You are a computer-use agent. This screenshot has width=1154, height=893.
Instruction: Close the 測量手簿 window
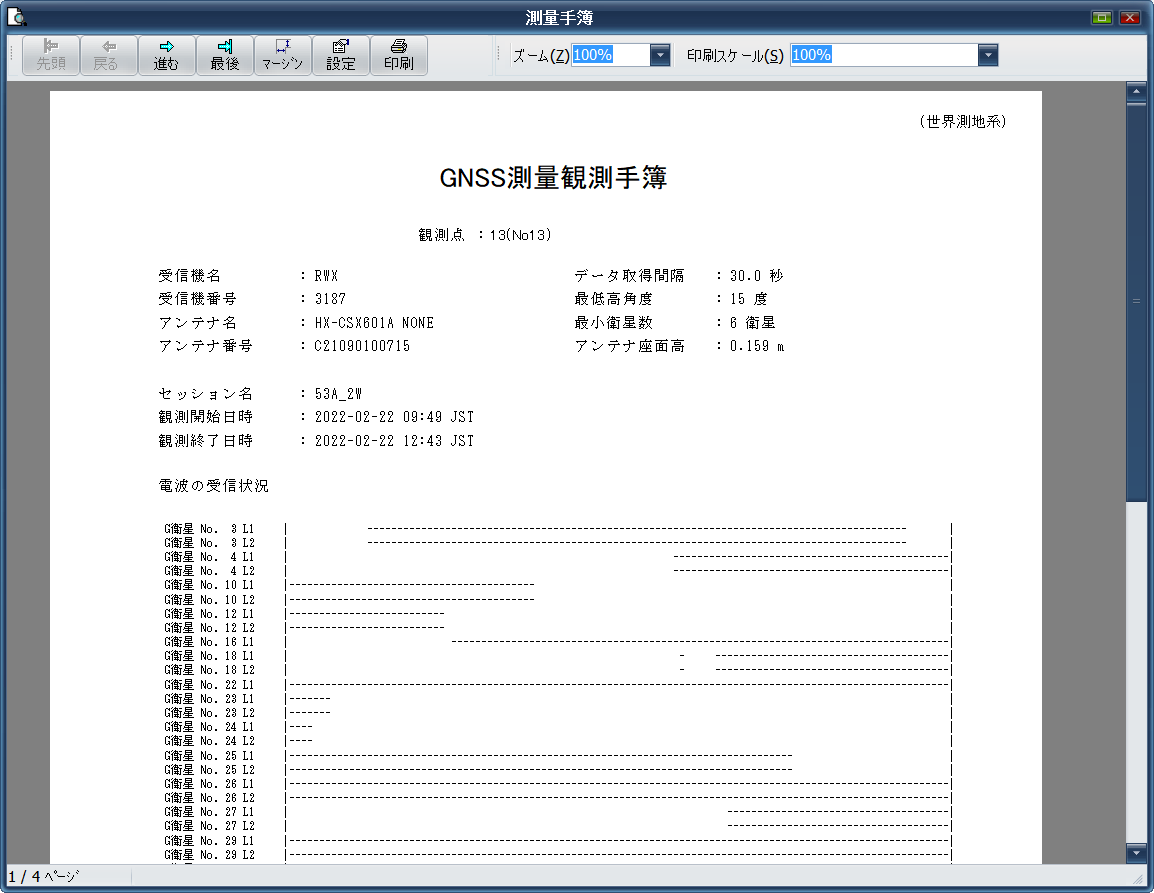1130,17
